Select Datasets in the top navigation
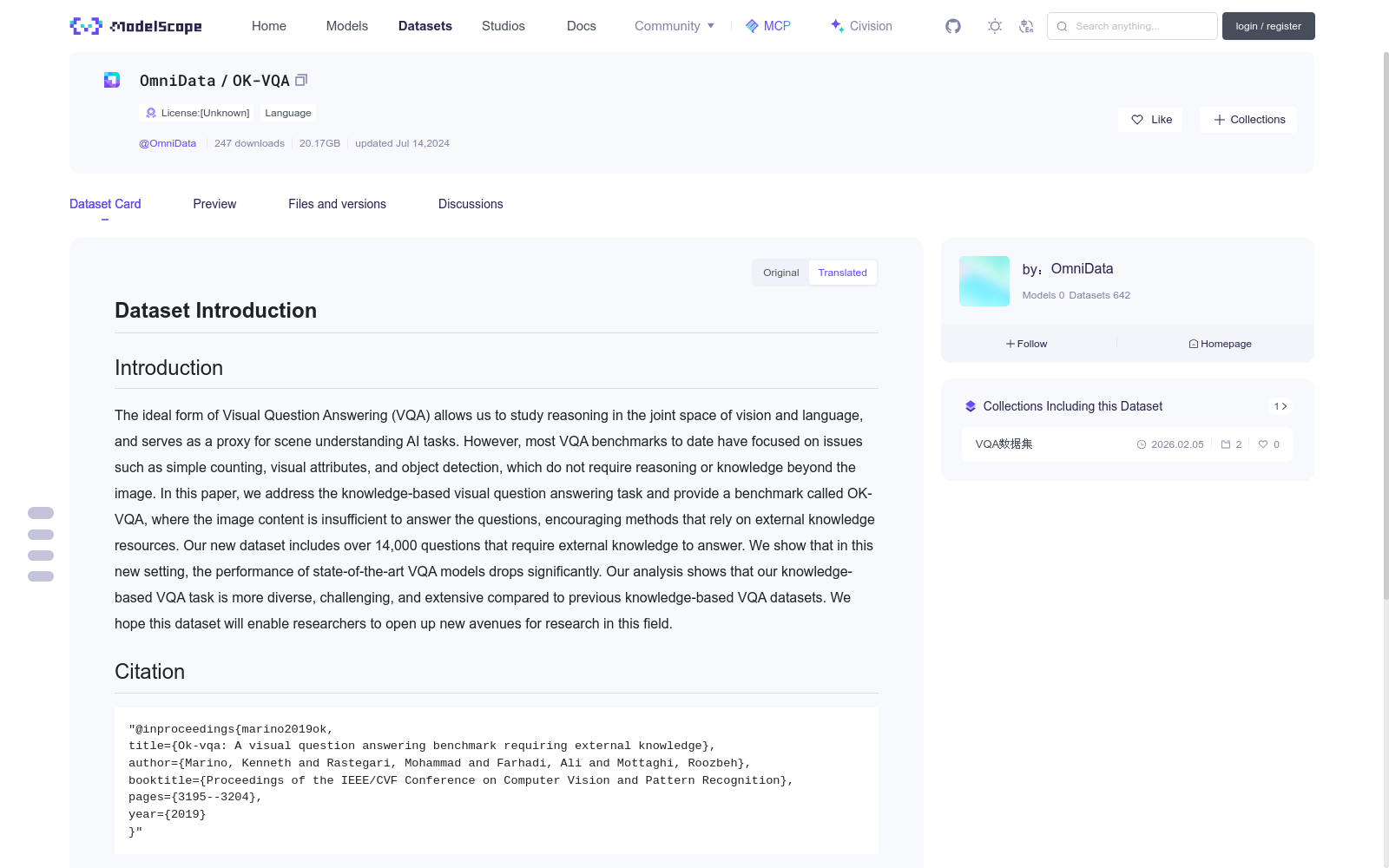 click(425, 26)
